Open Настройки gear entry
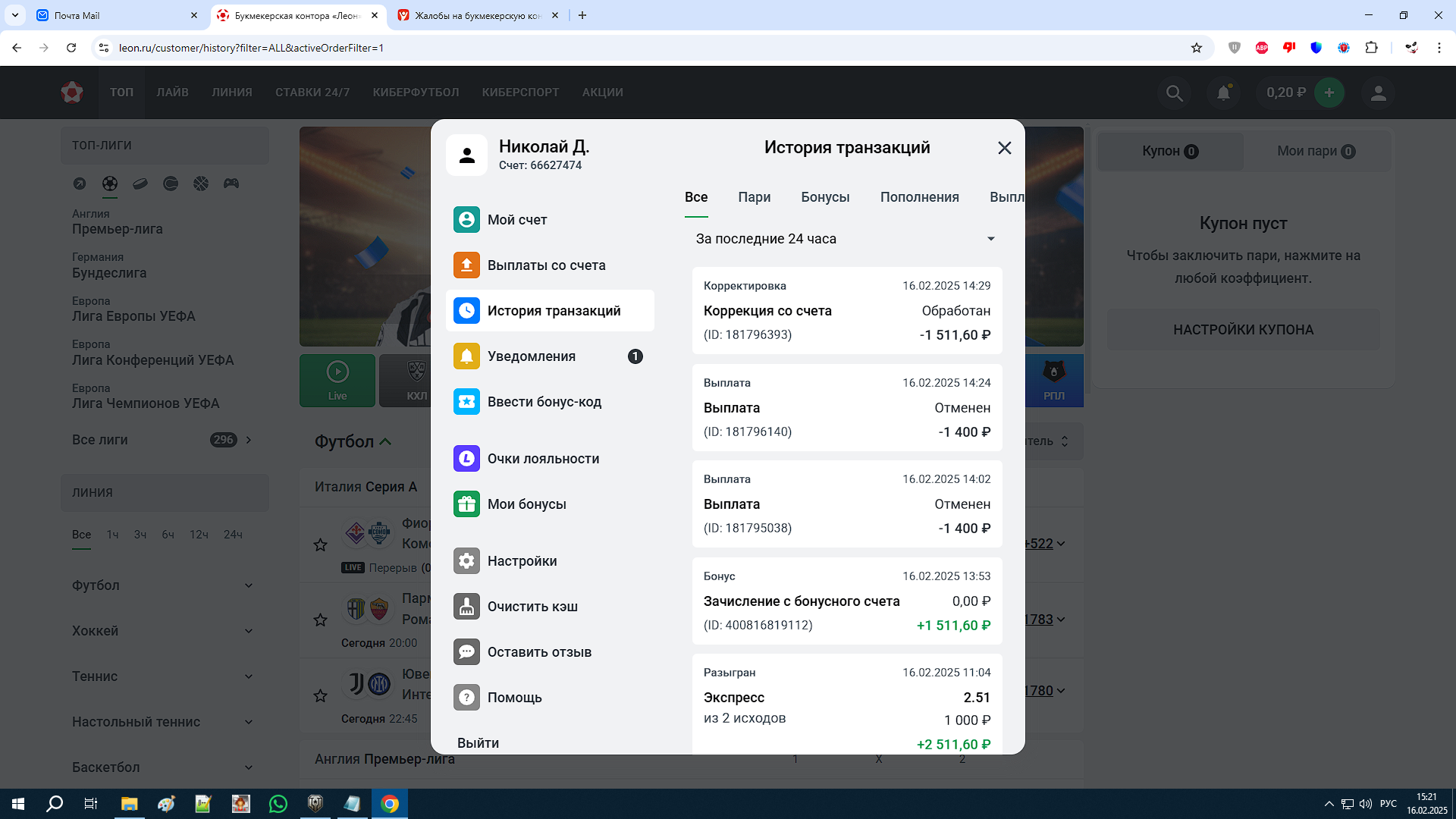The height and width of the screenshot is (819, 1456). tap(550, 561)
